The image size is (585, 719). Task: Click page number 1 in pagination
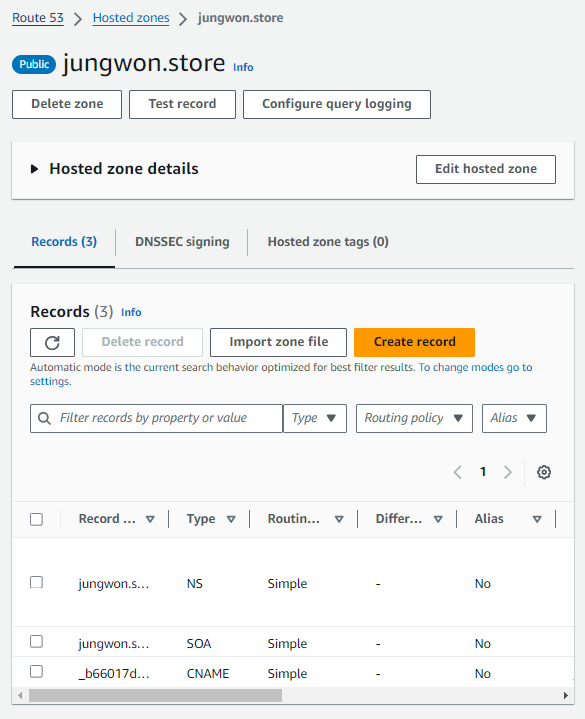483,472
